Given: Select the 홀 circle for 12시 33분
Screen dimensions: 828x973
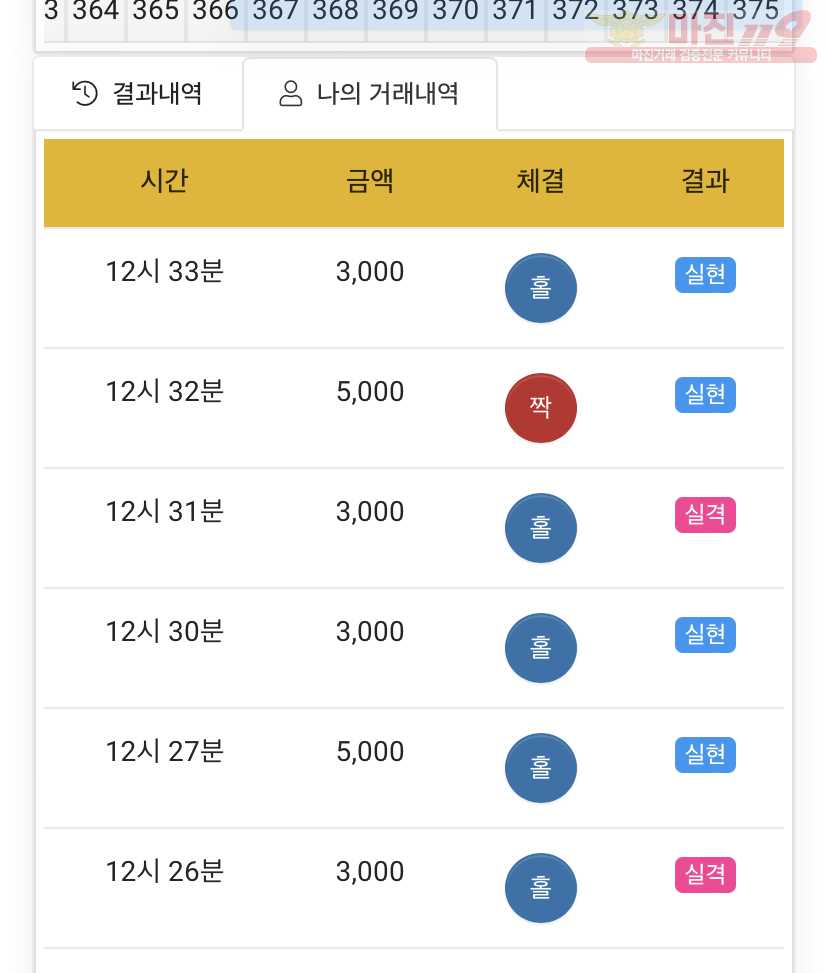Looking at the screenshot, I should click(541, 288).
